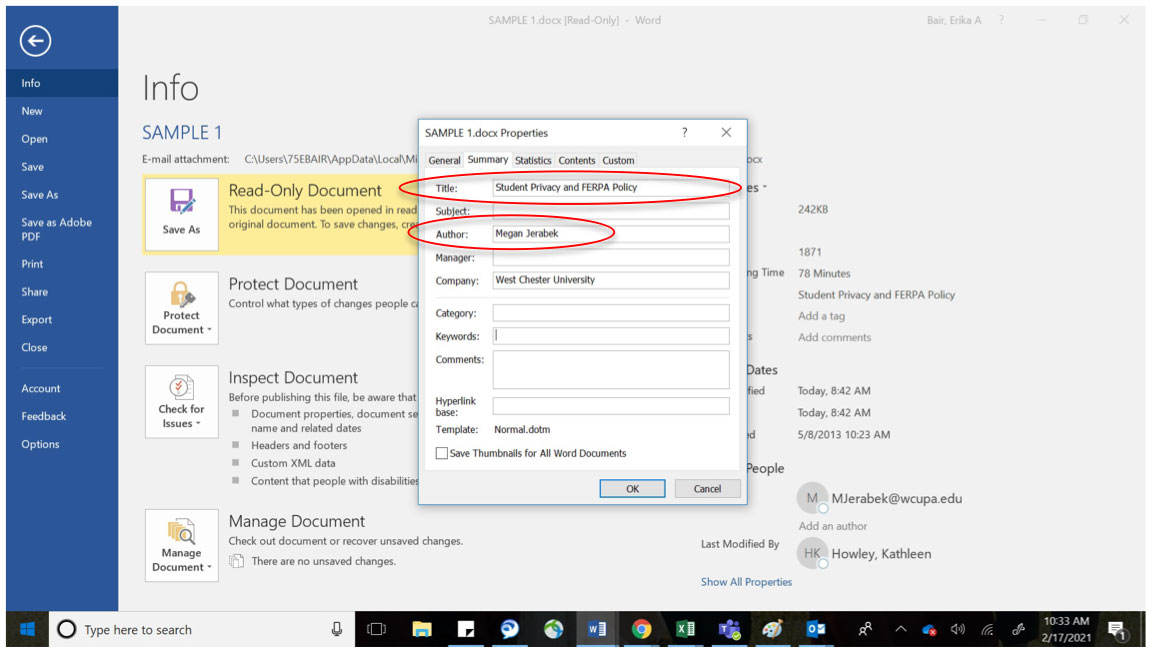Click the help question mark in Properties dialog
The image size is (1154, 655).
click(x=684, y=132)
